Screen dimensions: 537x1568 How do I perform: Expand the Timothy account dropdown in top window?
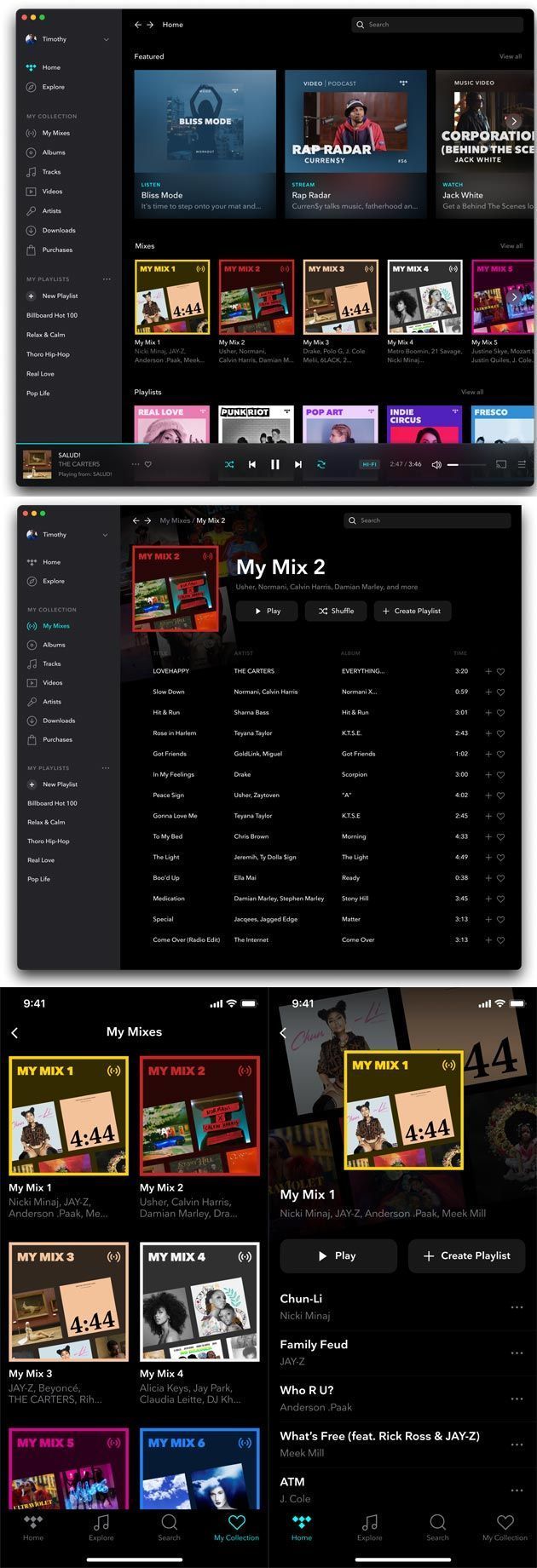tap(106, 39)
